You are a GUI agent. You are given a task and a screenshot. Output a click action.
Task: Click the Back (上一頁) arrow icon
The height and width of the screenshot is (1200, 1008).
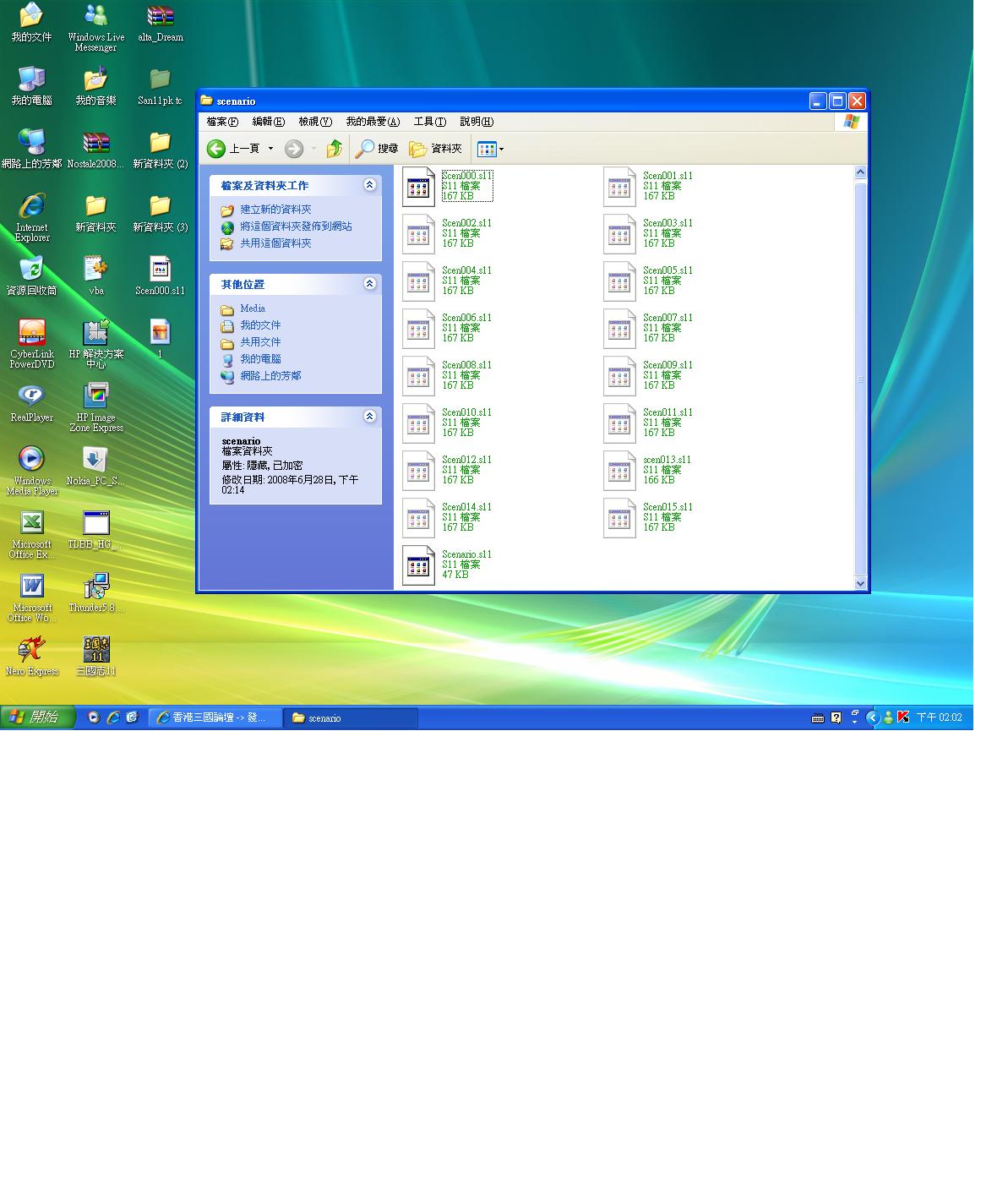point(216,149)
